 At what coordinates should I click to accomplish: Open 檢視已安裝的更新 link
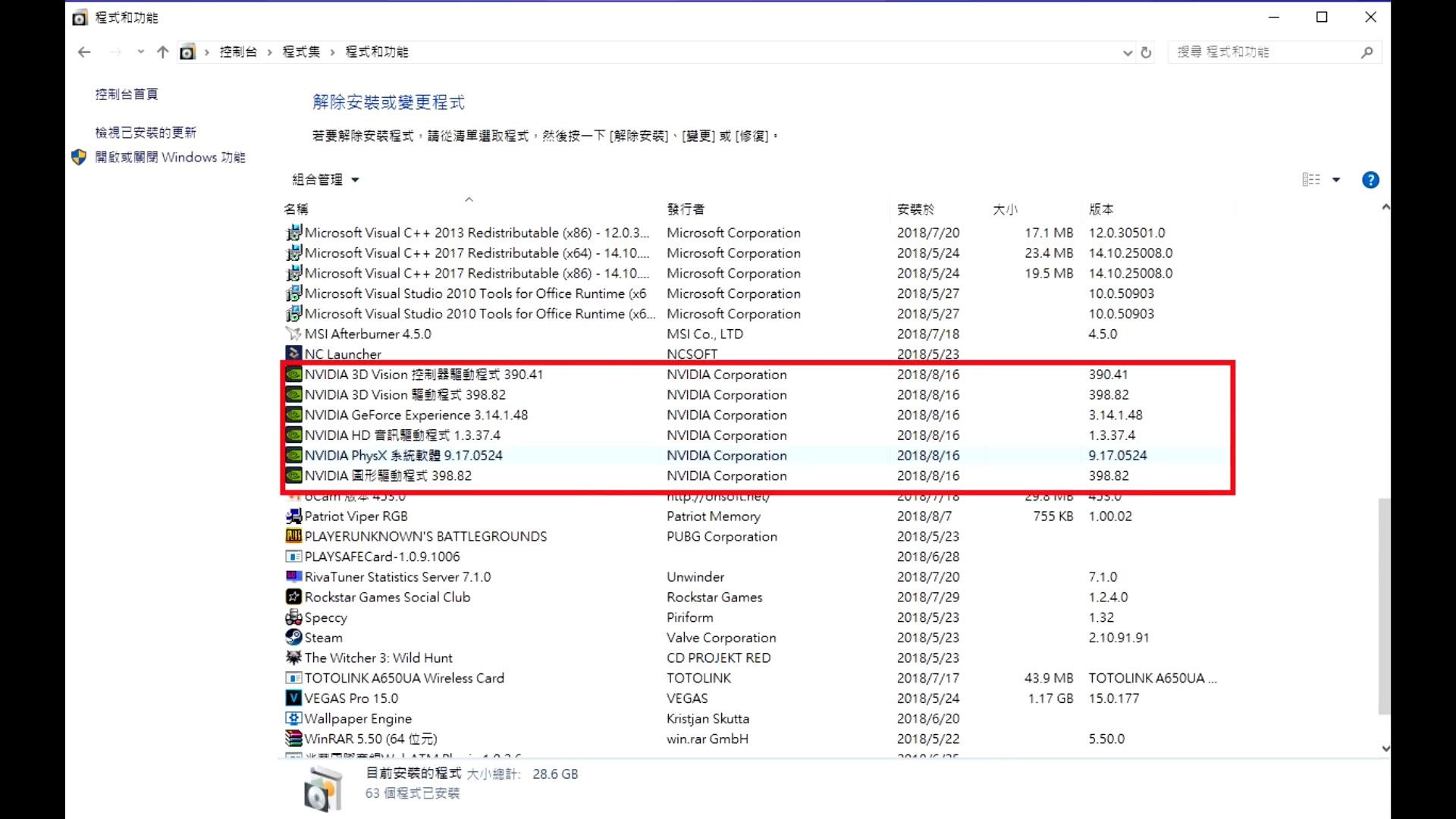point(146,131)
